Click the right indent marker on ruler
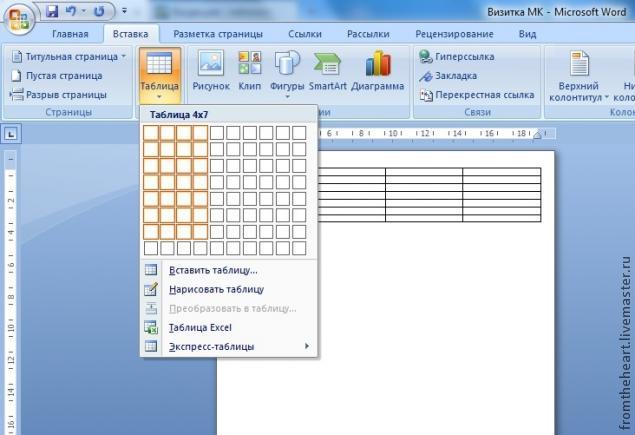The height and width of the screenshot is (435, 635). (x=537, y=134)
